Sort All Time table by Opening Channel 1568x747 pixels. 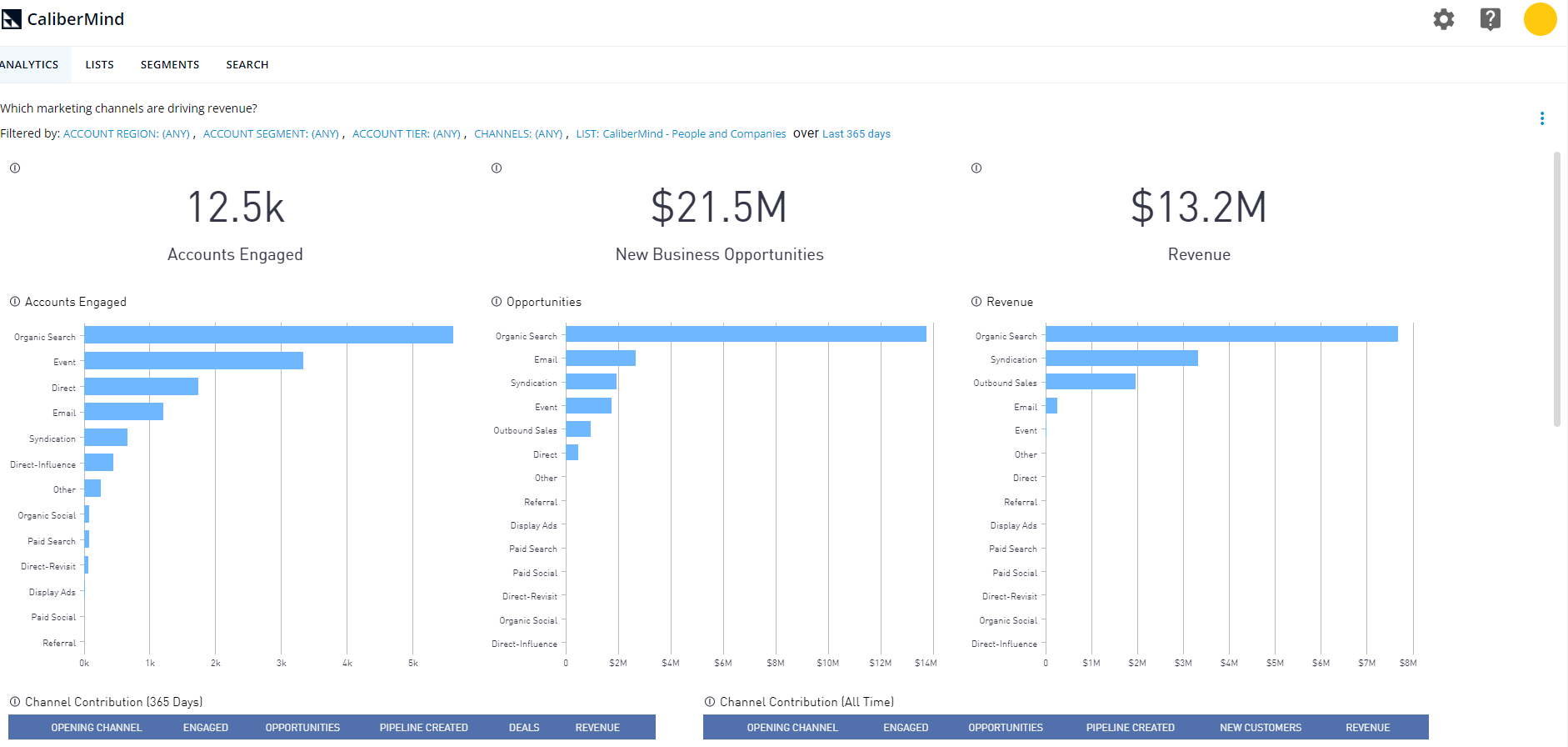click(792, 728)
